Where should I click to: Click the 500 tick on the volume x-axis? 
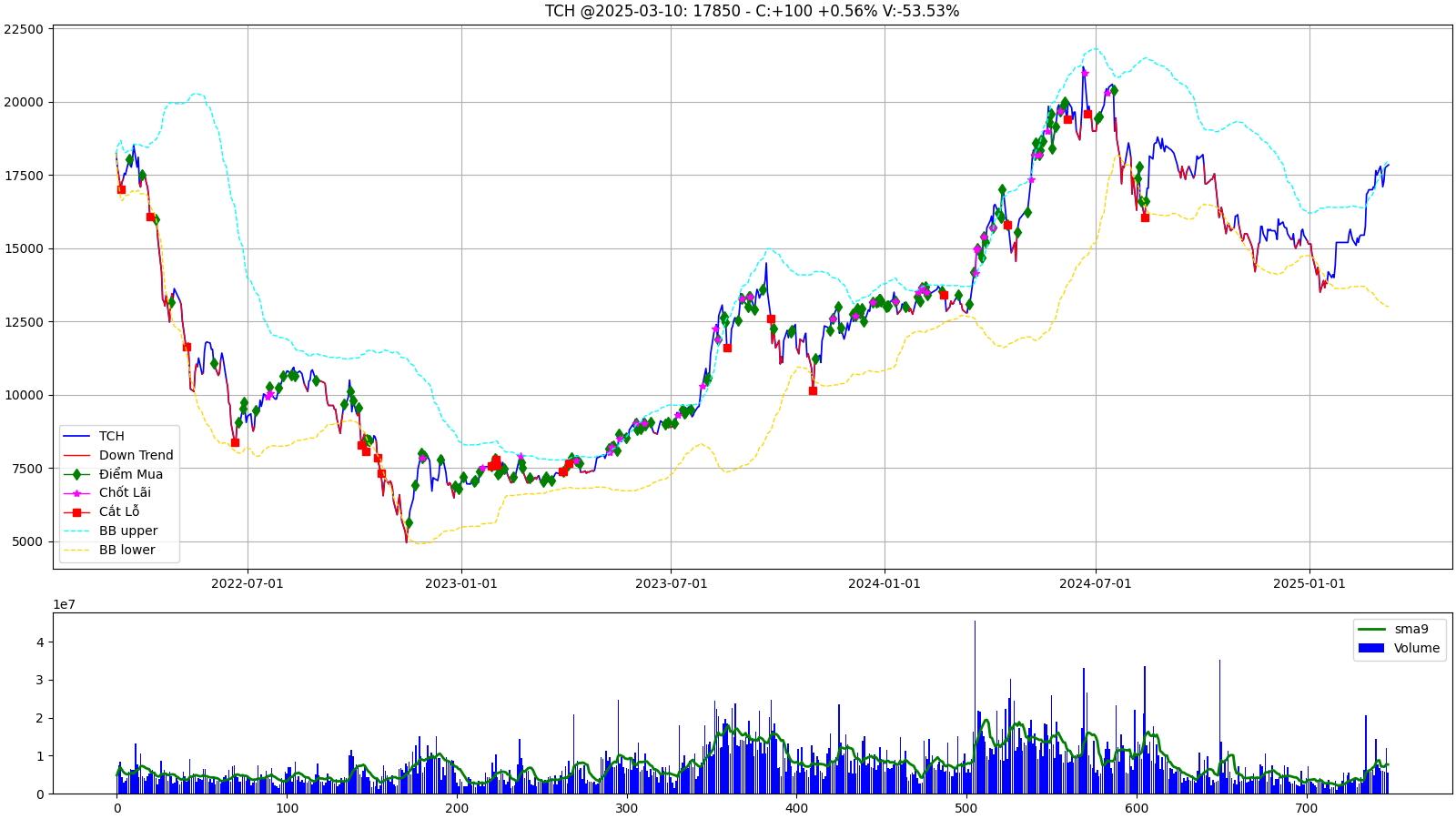[966, 808]
